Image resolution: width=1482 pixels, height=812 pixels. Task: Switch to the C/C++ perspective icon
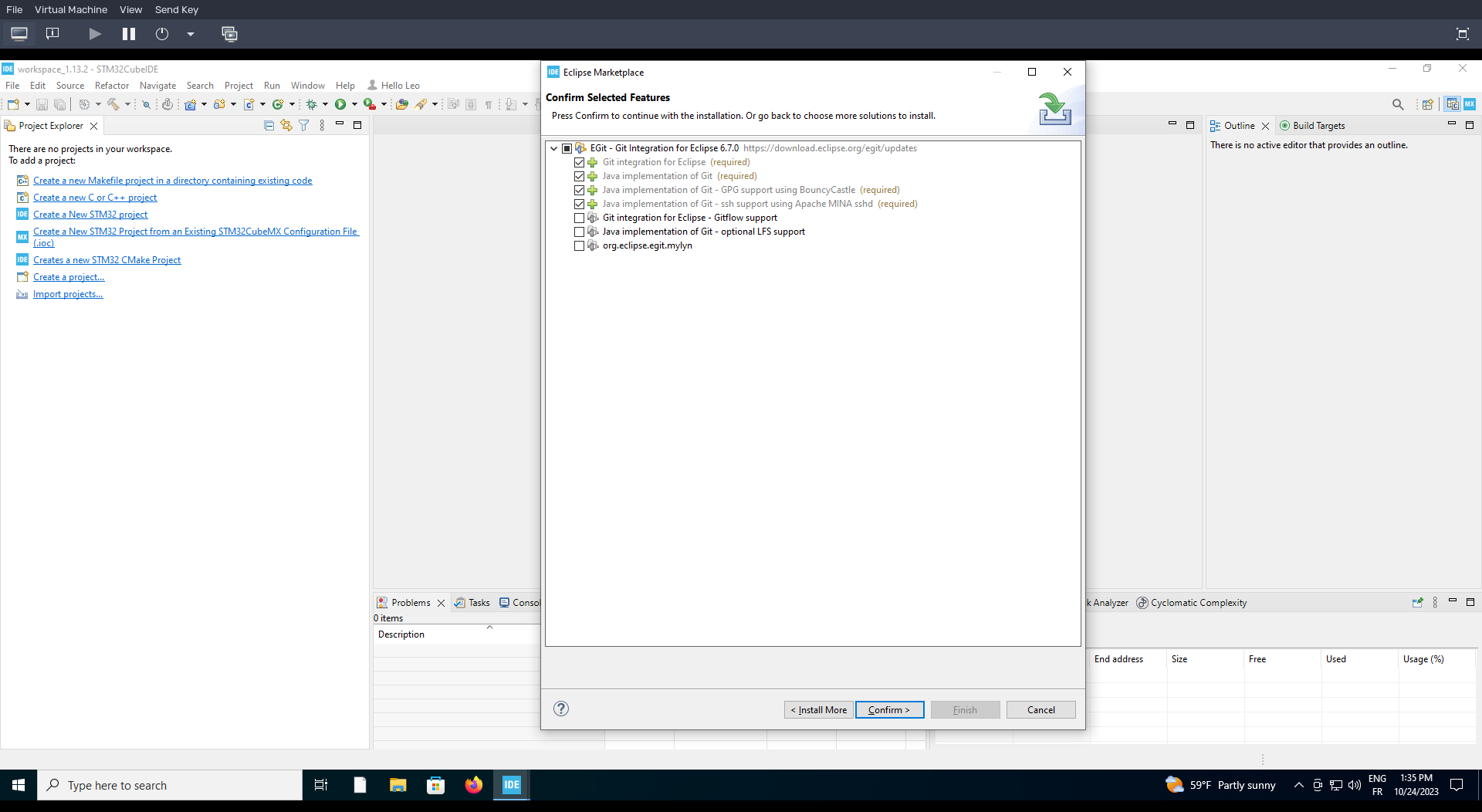click(1453, 104)
